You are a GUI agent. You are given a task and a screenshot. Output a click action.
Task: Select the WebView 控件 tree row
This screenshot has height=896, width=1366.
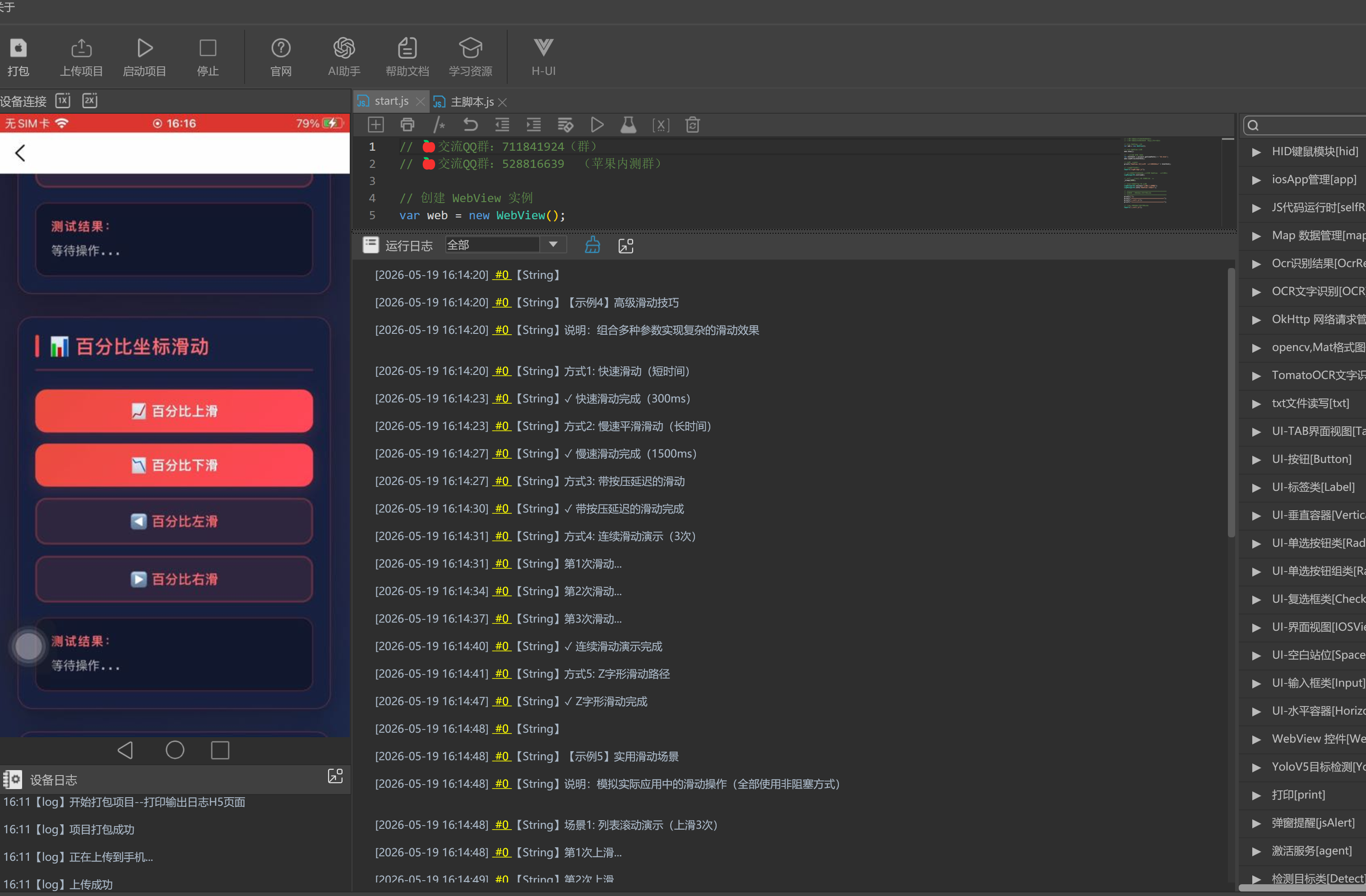coord(1303,739)
